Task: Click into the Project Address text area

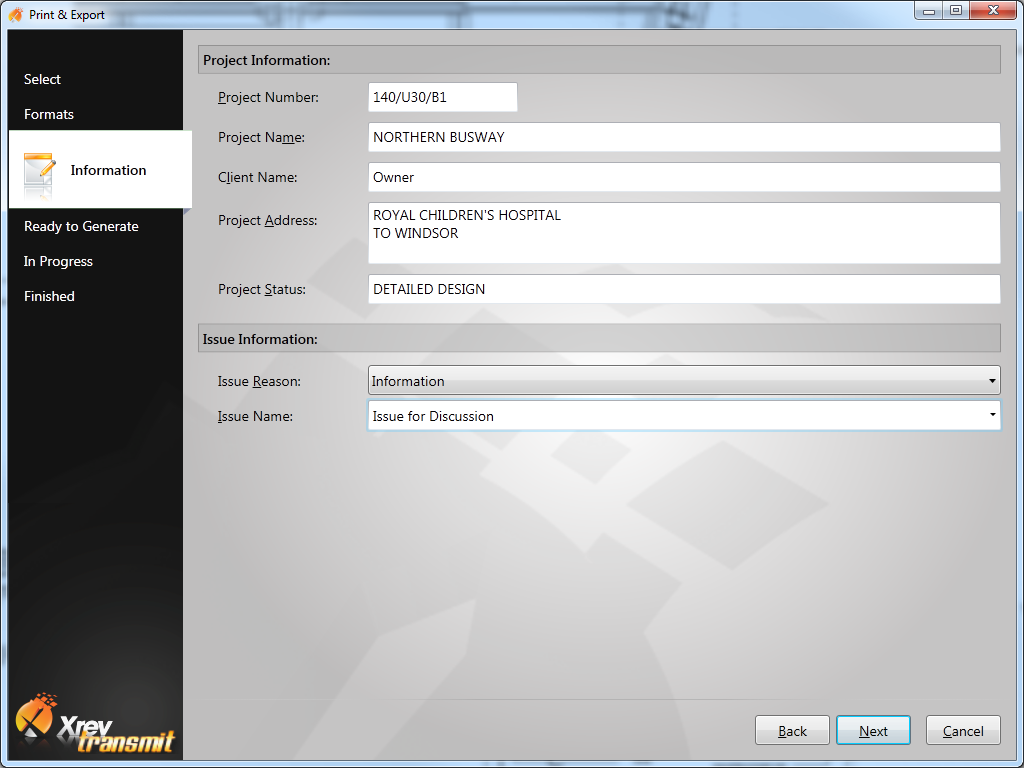Action: pos(684,233)
